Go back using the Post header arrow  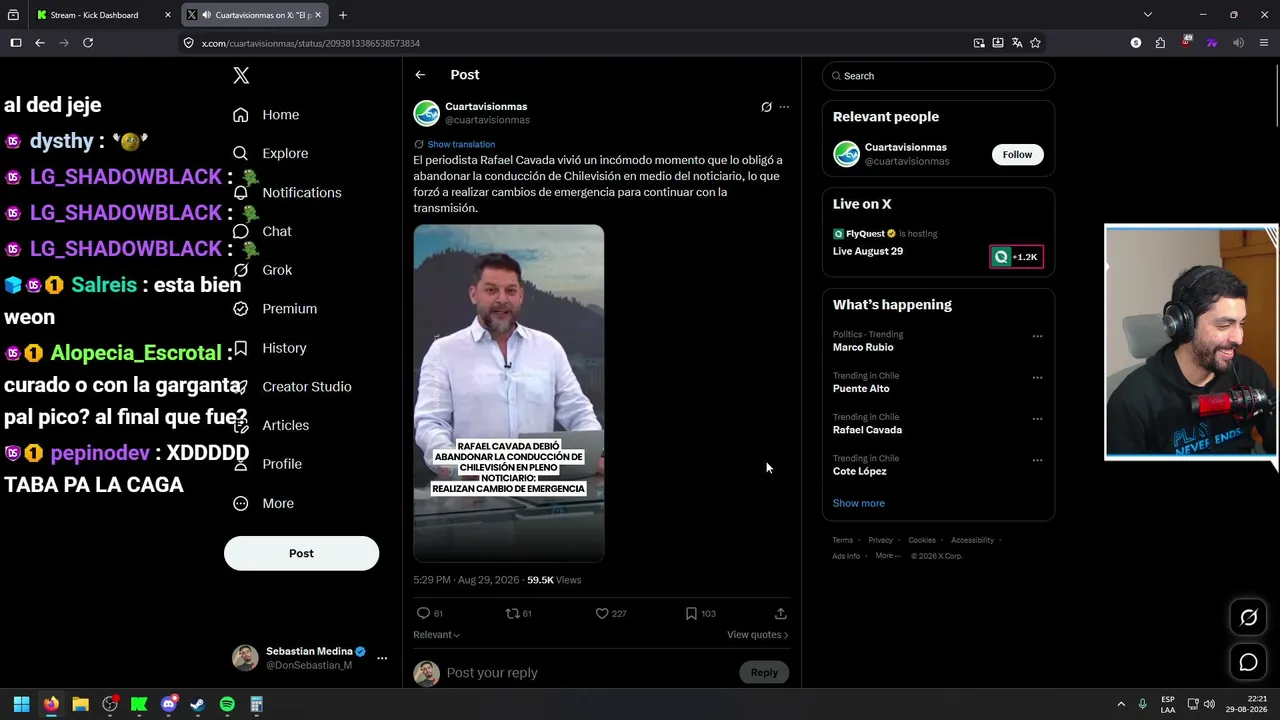pos(420,75)
